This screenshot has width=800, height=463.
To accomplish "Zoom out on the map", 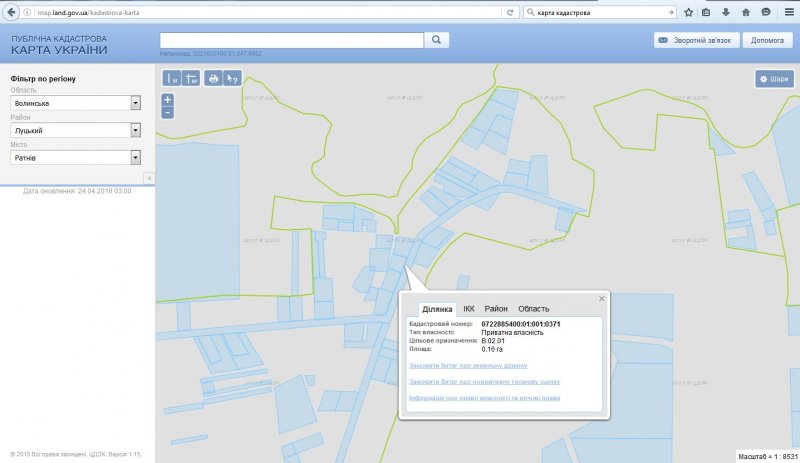I will 167,112.
